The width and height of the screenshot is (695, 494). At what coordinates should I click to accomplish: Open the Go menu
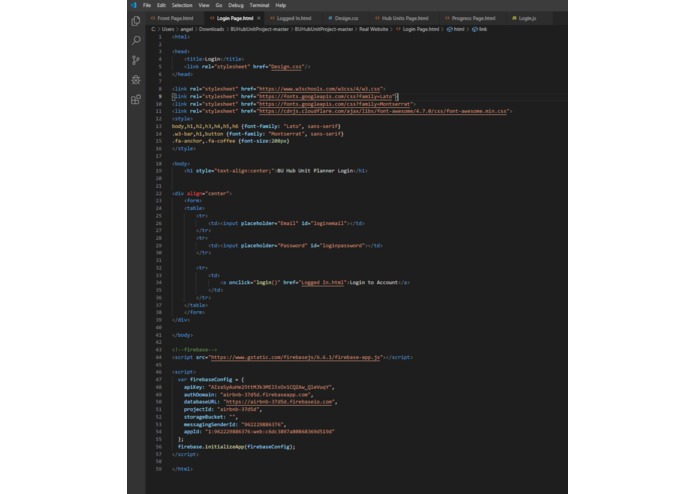click(x=219, y=5)
